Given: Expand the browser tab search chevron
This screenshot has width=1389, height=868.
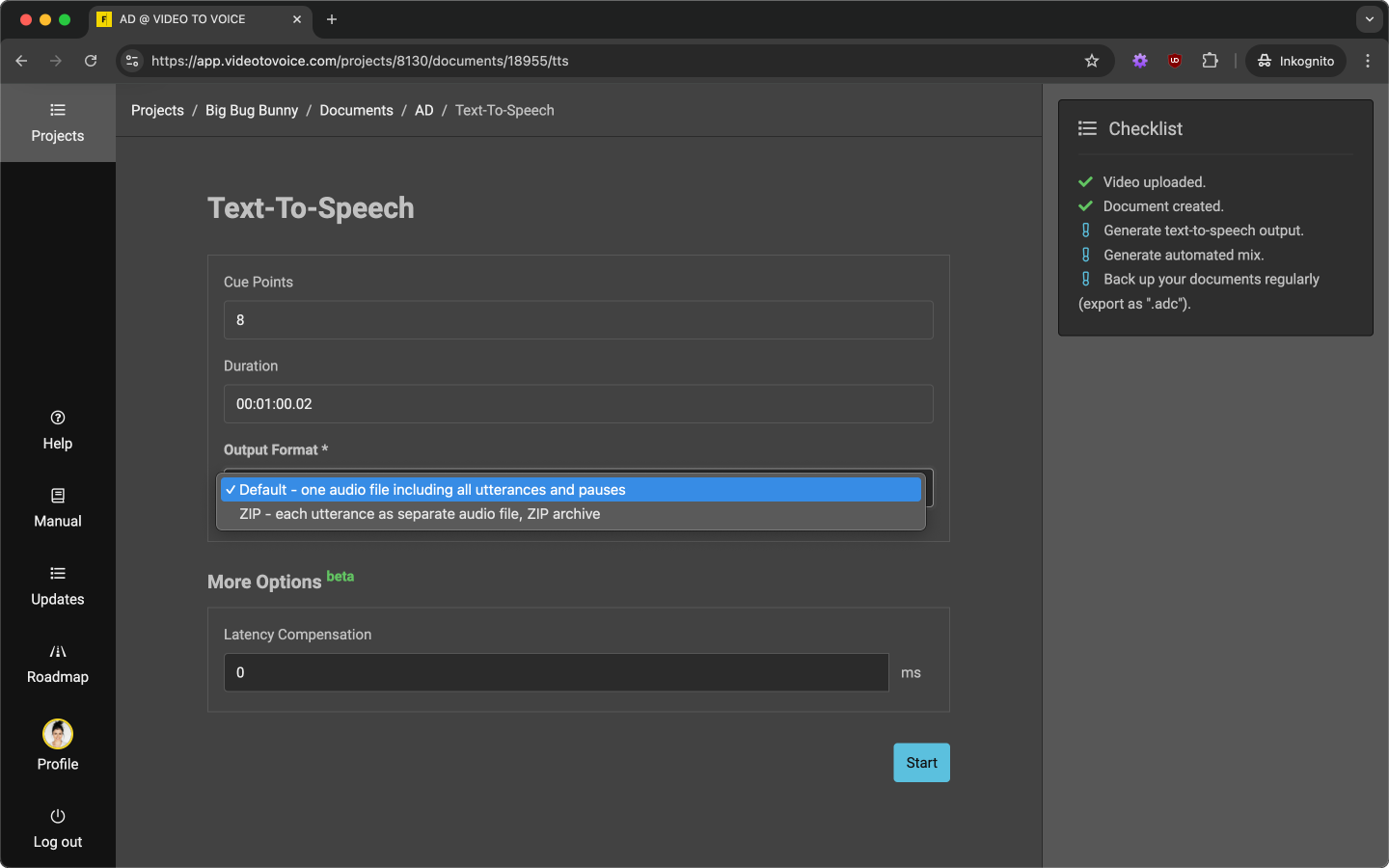Looking at the screenshot, I should point(1369,19).
